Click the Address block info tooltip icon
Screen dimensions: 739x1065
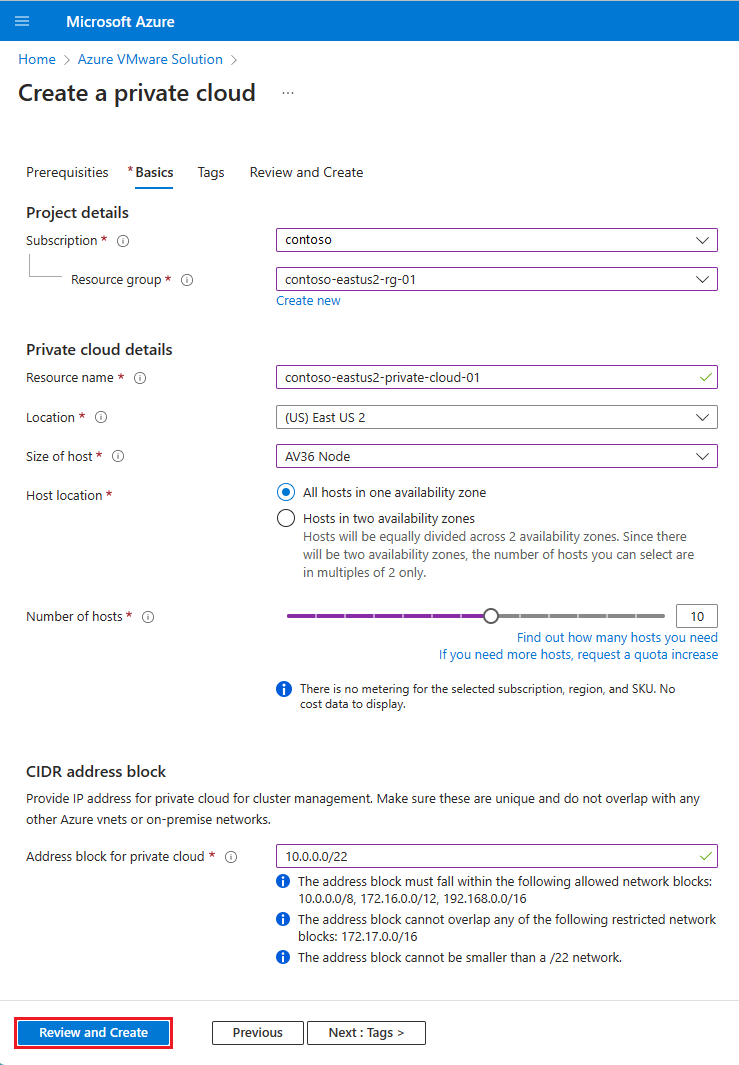pyautogui.click(x=231, y=857)
